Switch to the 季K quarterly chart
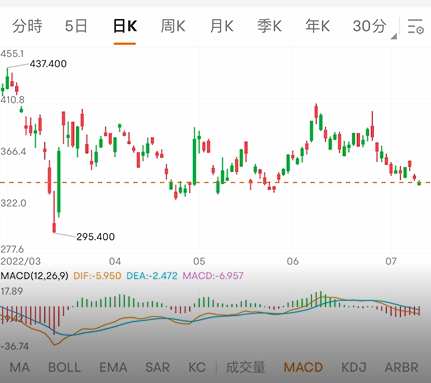Image resolution: width=431 pixels, height=383 pixels. [269, 26]
